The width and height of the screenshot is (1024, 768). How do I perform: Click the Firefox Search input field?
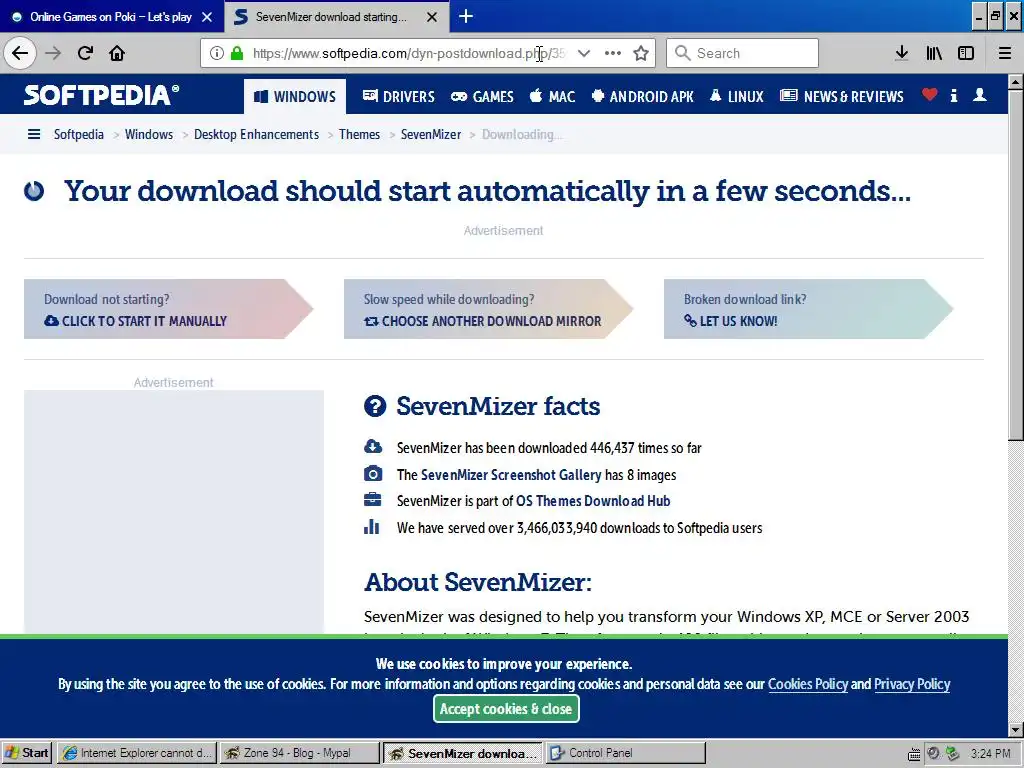[743, 53]
